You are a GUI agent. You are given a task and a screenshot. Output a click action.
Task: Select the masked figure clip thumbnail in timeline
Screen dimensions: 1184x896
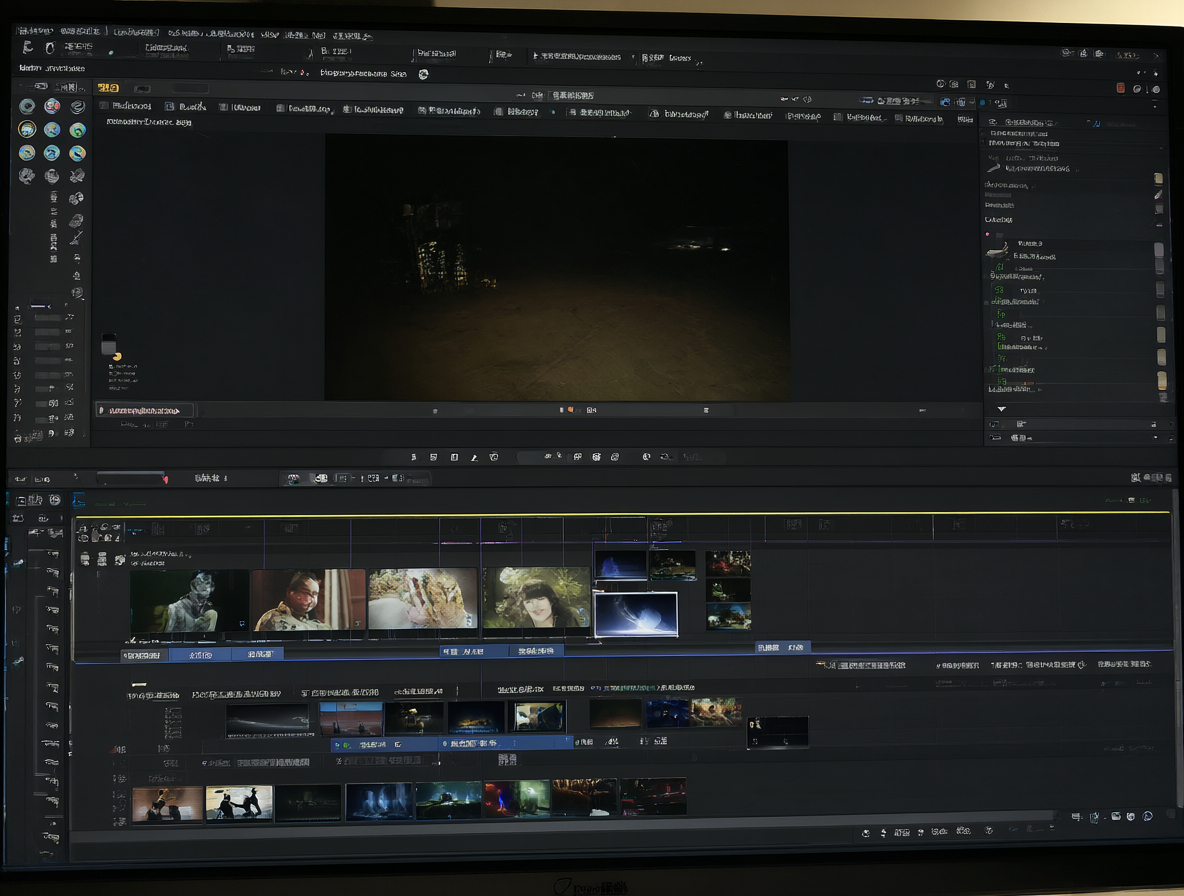coord(189,601)
